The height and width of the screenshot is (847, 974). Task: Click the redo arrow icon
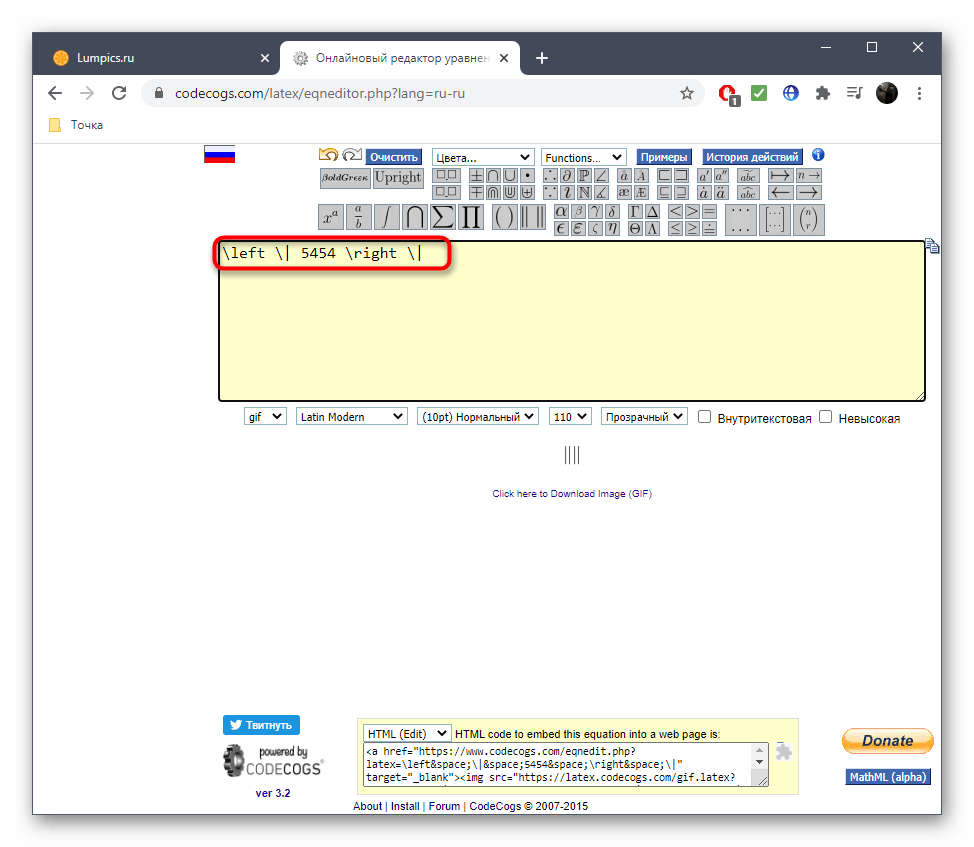coord(351,156)
